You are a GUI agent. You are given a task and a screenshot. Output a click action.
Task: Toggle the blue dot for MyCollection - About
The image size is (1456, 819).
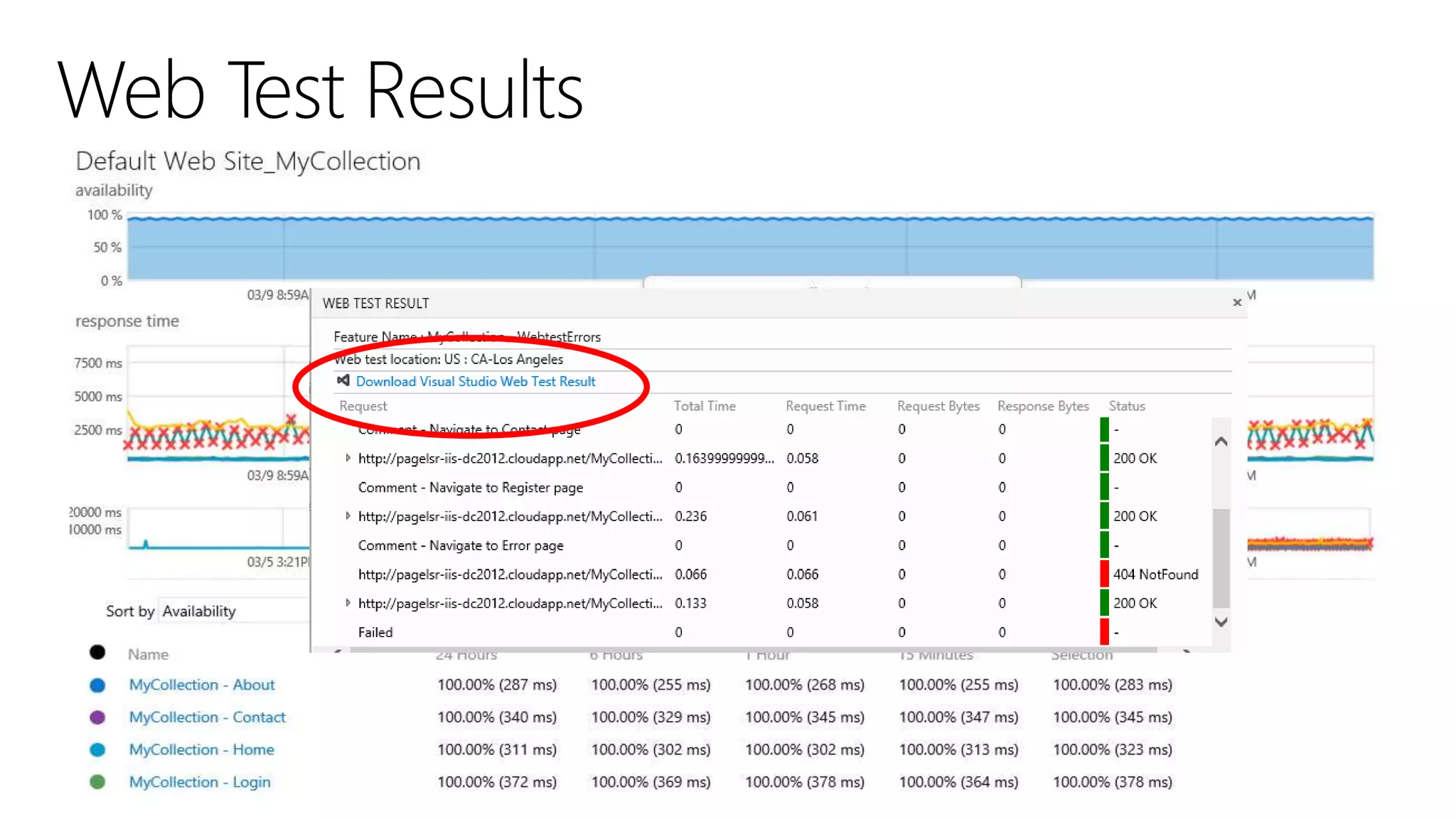97,685
